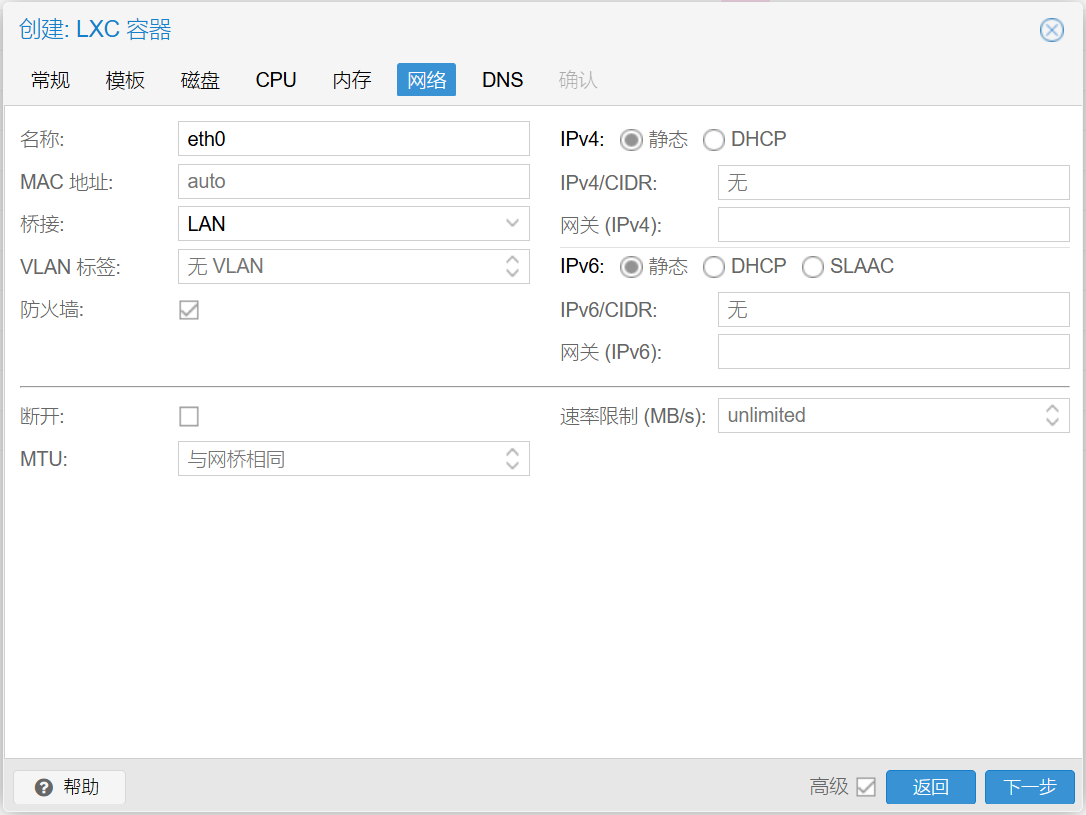
Task: Click the MTU stepper down arrow
Action: (x=511, y=464)
